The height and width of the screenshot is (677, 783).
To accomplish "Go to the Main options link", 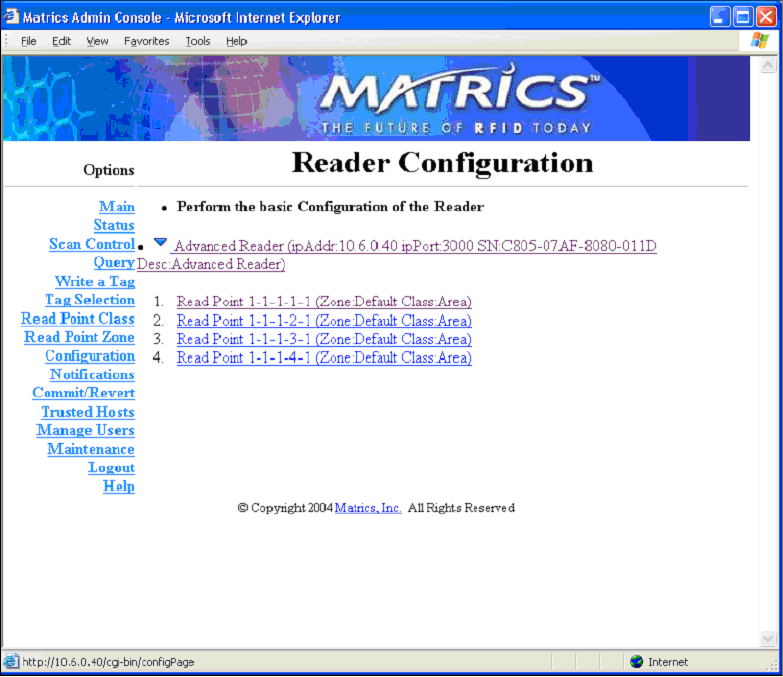I will [117, 206].
